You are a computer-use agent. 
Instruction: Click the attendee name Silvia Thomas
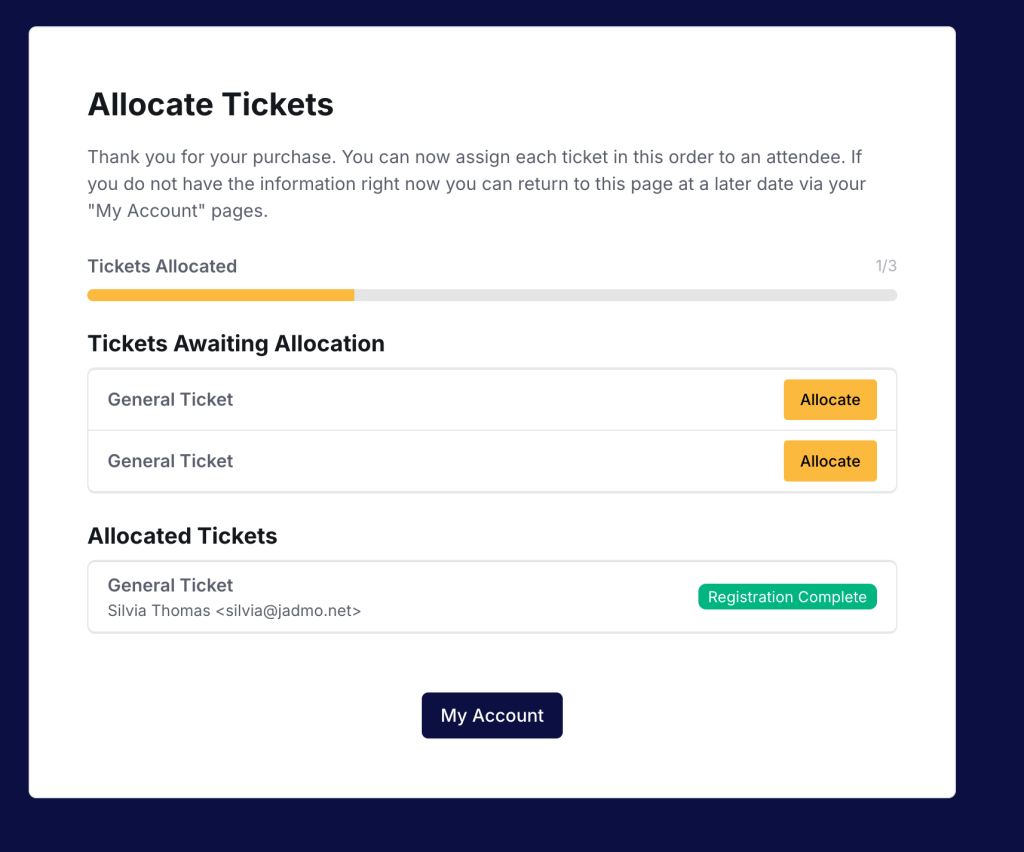tap(159, 610)
